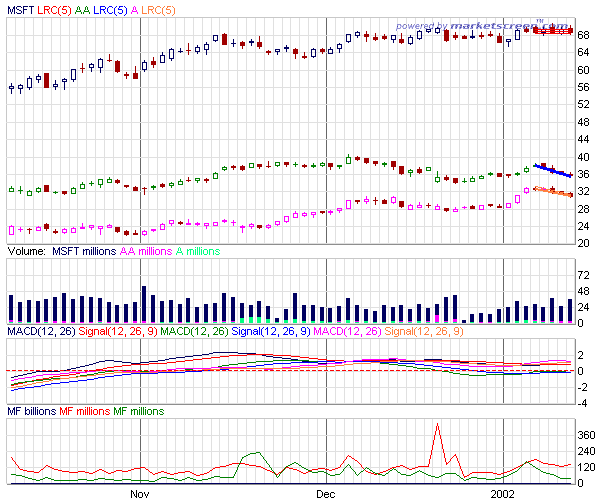
Task: Click the 44 price axis label
Action: tap(583, 140)
